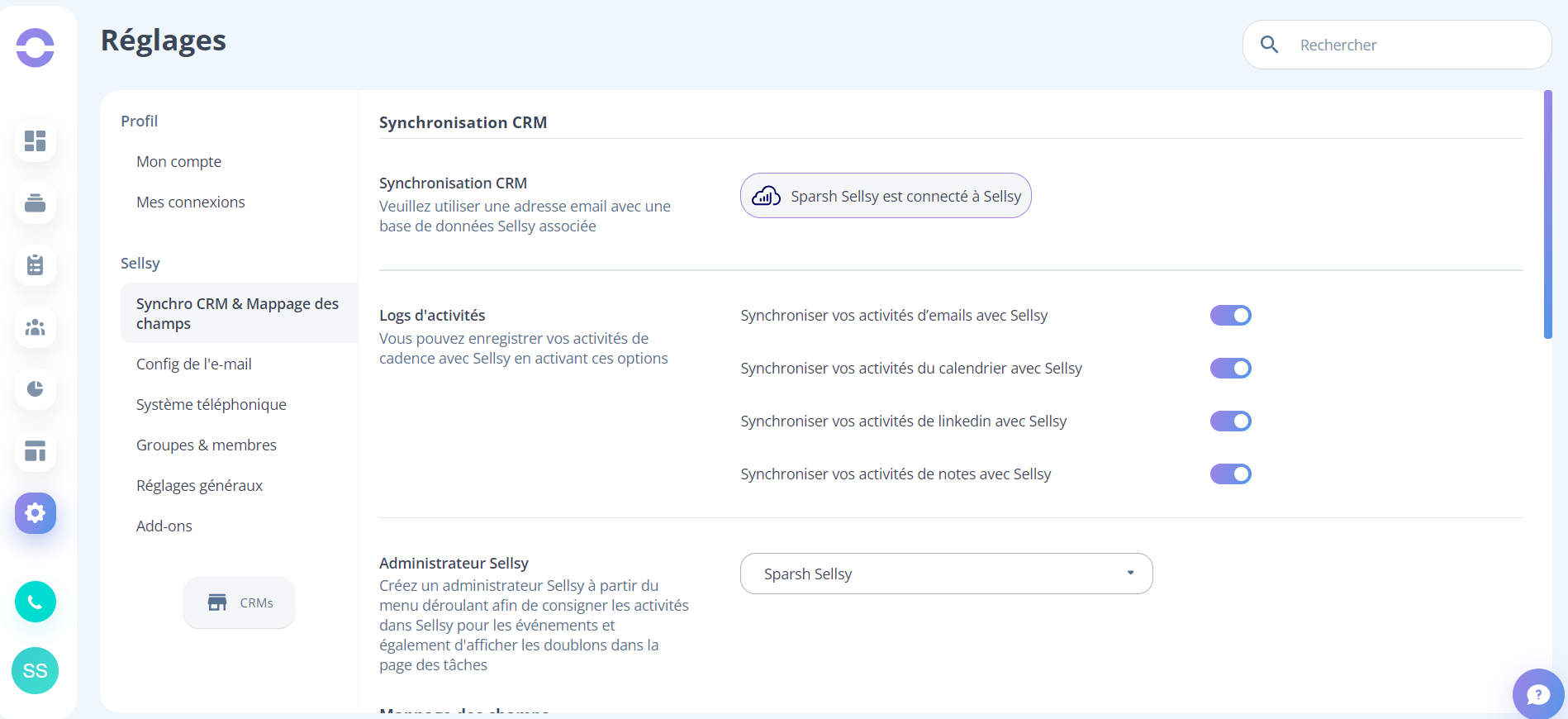Toggle linkedin activities sync with Sellsy
The height and width of the screenshot is (719, 1568).
(1231, 421)
